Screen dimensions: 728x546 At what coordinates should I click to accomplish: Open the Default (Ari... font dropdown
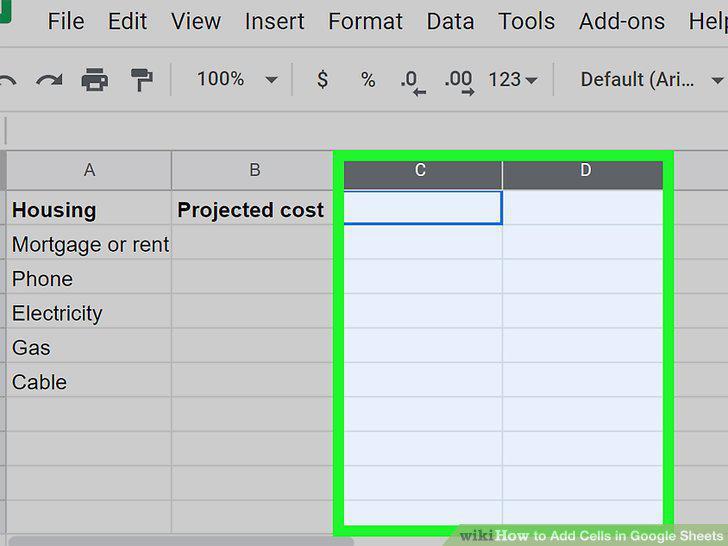click(x=651, y=80)
